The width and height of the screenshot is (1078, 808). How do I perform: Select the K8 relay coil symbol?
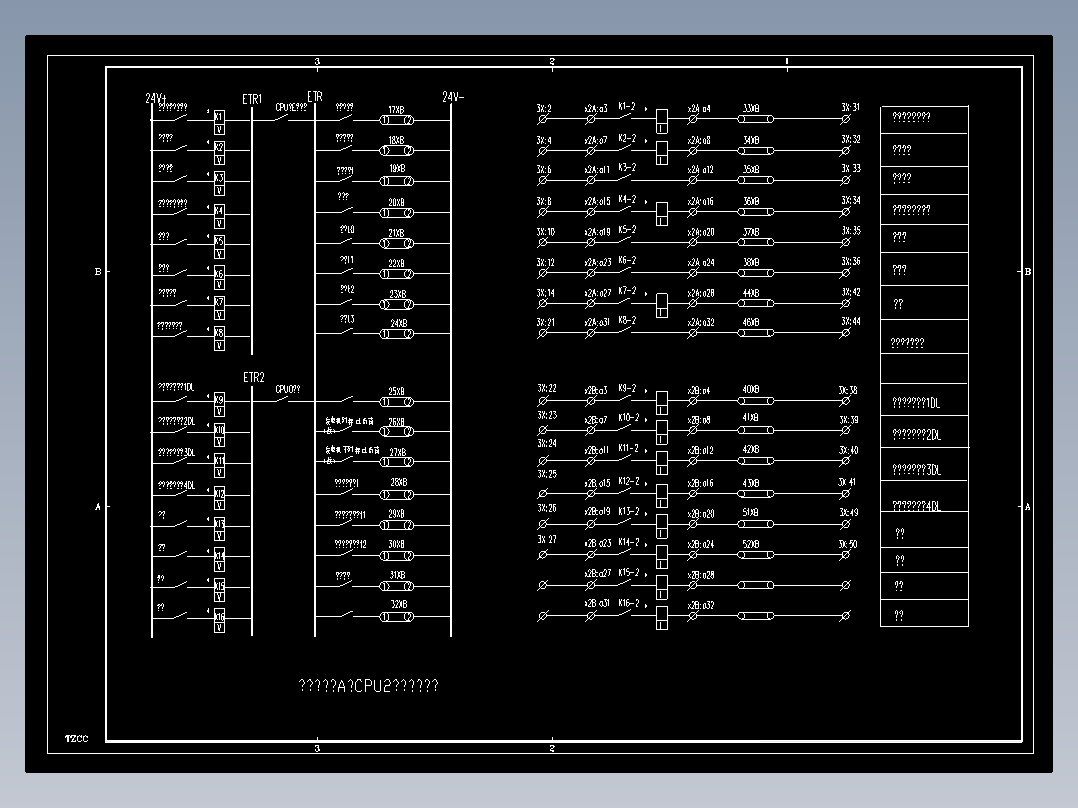[x=219, y=338]
